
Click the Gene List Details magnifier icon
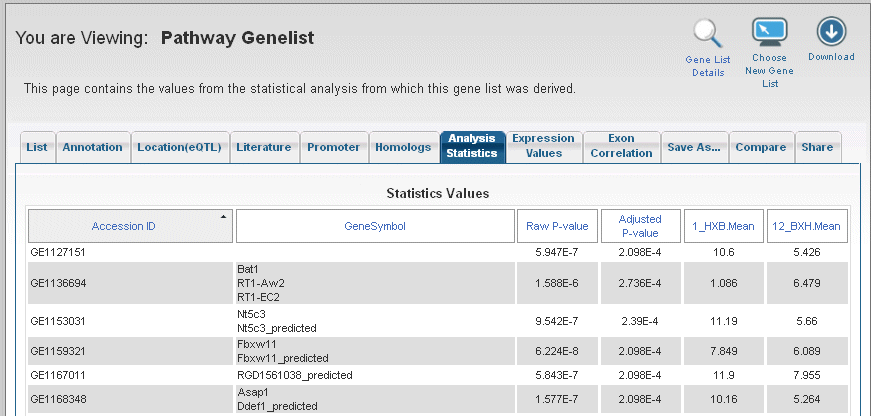coord(708,34)
